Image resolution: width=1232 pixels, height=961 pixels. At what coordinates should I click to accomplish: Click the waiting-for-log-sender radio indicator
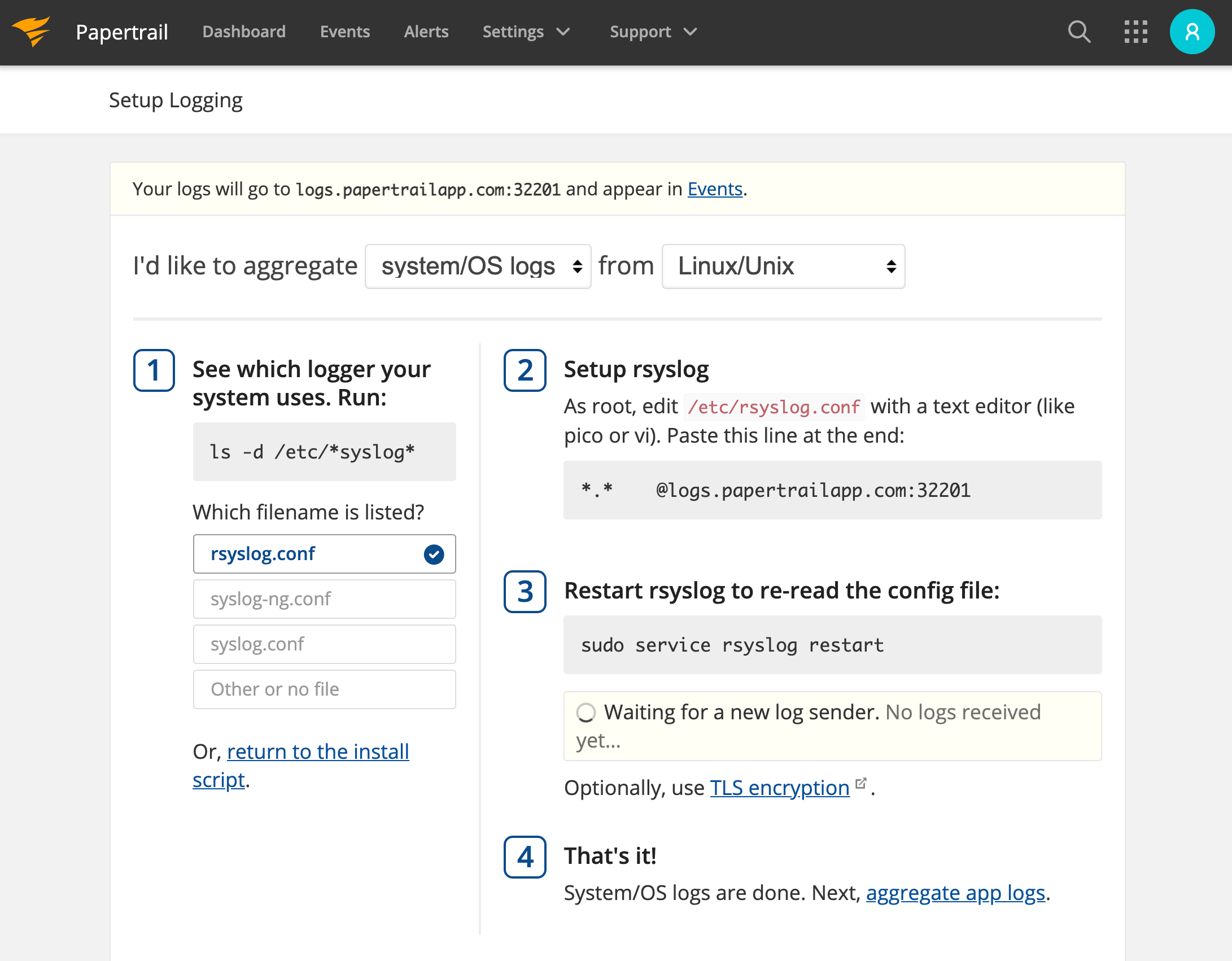coord(587,713)
